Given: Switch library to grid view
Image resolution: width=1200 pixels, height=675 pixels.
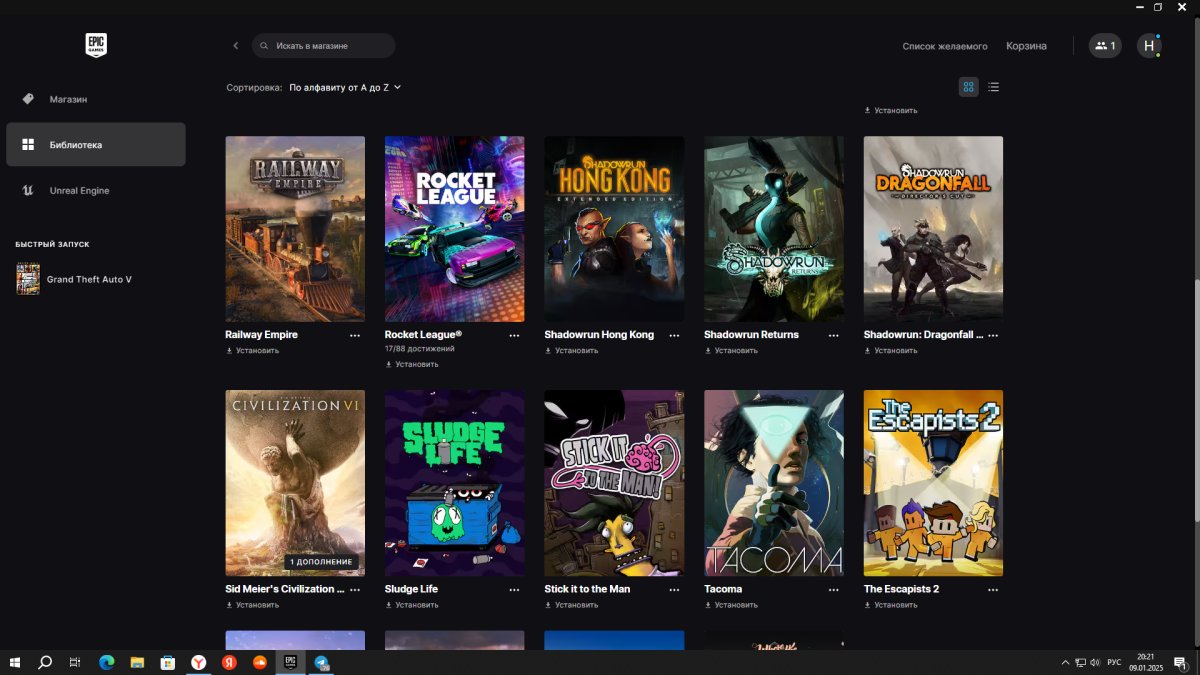Looking at the screenshot, I should click(x=968, y=87).
